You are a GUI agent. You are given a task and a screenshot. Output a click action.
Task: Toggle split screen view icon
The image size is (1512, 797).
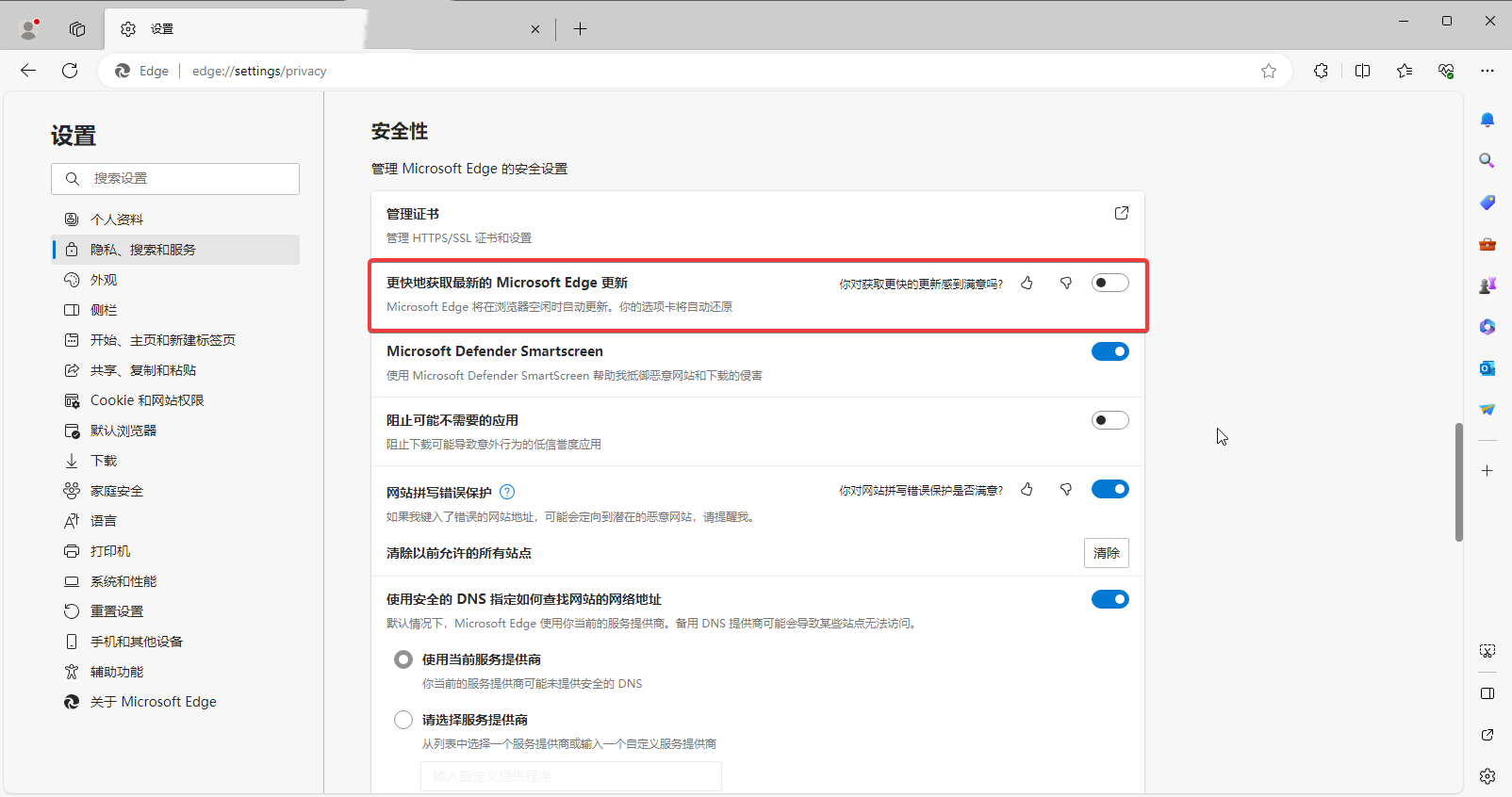click(x=1362, y=71)
